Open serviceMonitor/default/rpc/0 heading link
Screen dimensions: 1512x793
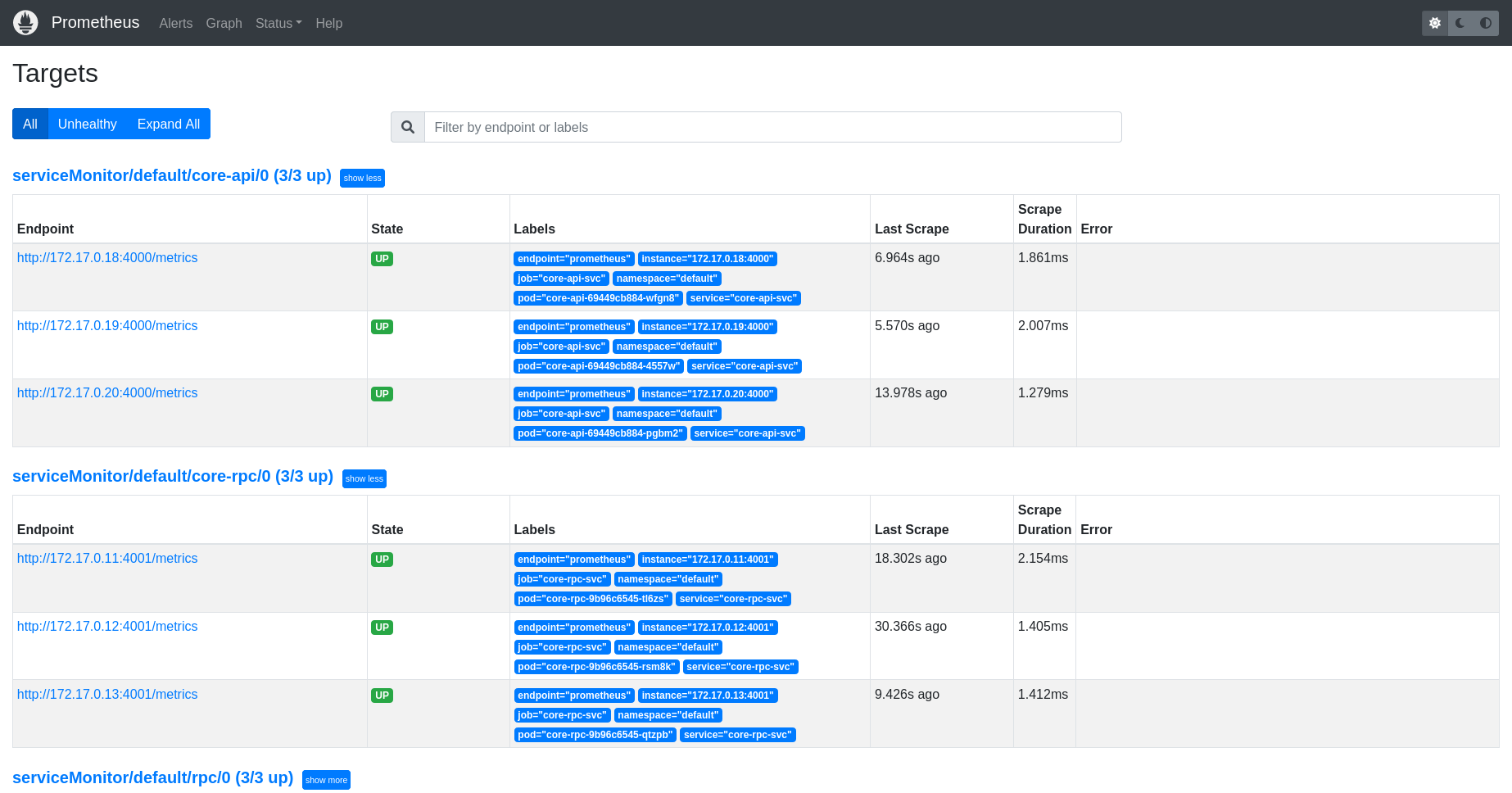(153, 777)
